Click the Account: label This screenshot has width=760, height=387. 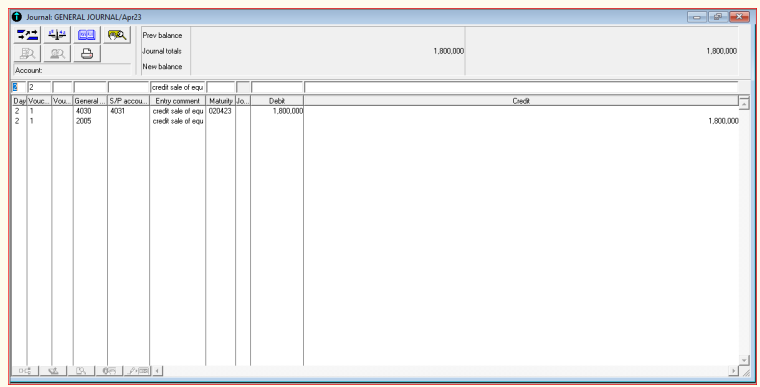coord(29,70)
